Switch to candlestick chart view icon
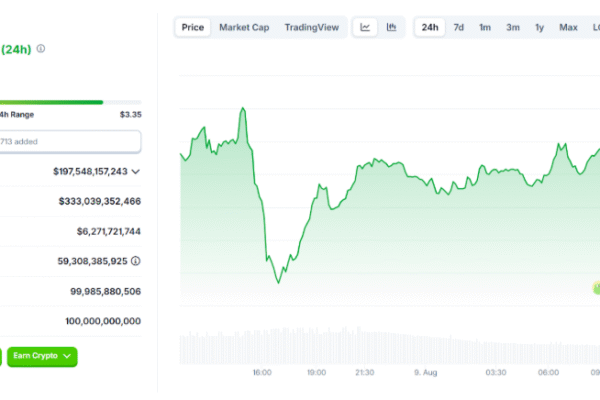 pyautogui.click(x=391, y=27)
